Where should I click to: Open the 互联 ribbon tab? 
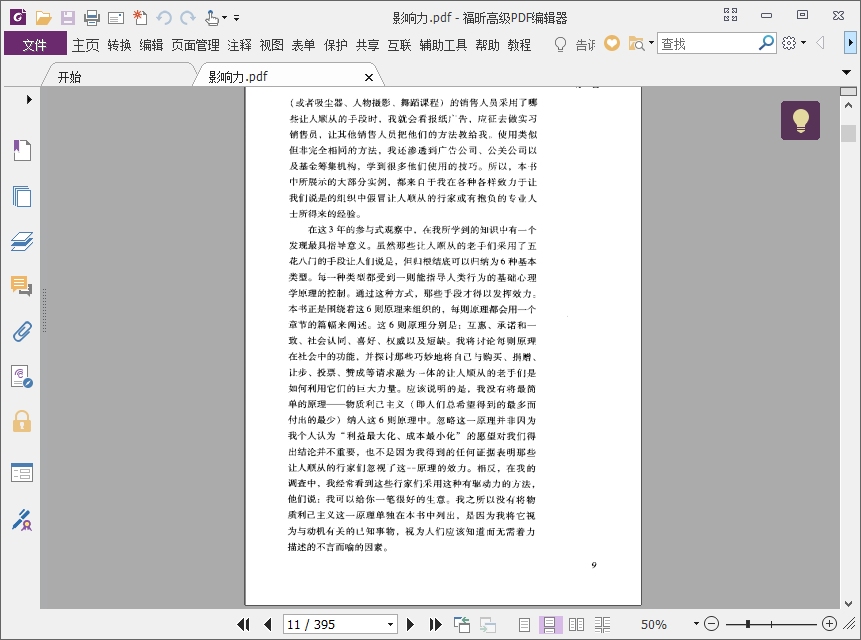(399, 44)
